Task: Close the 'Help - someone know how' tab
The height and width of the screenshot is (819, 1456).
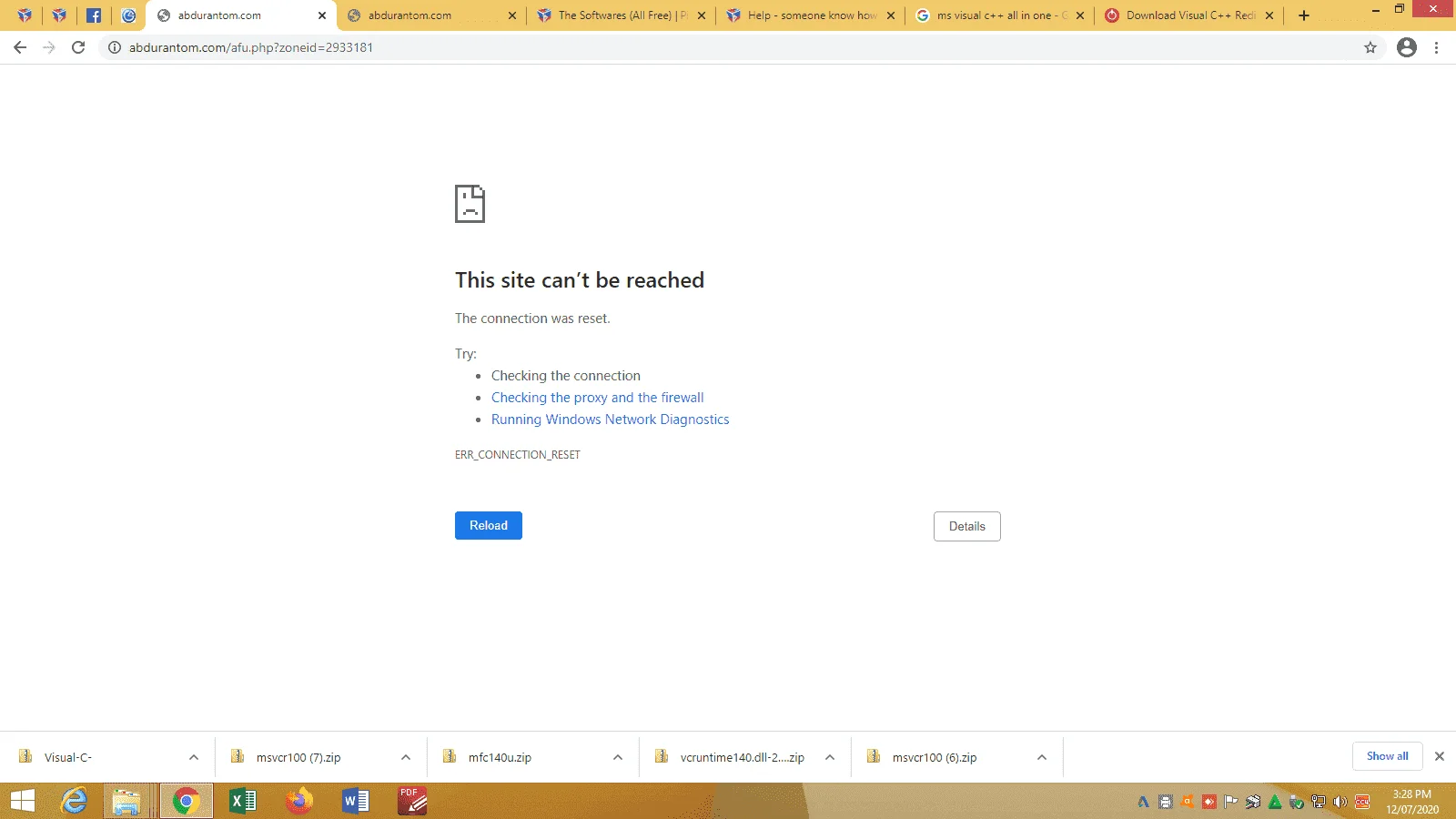Action: click(891, 15)
